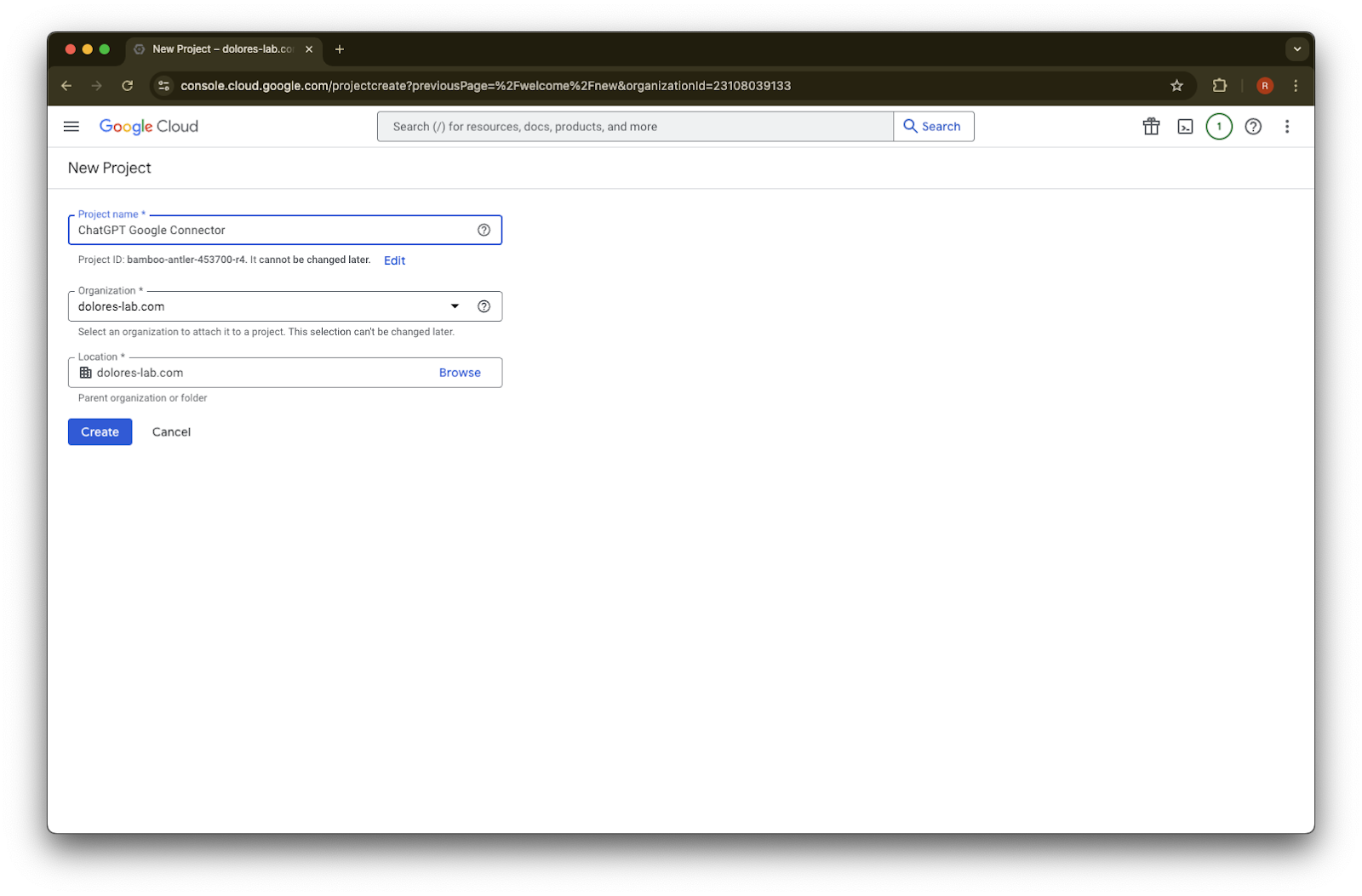
Task: Click the 'Select an organization to attach' hint
Action: pyautogui.click(x=266, y=332)
